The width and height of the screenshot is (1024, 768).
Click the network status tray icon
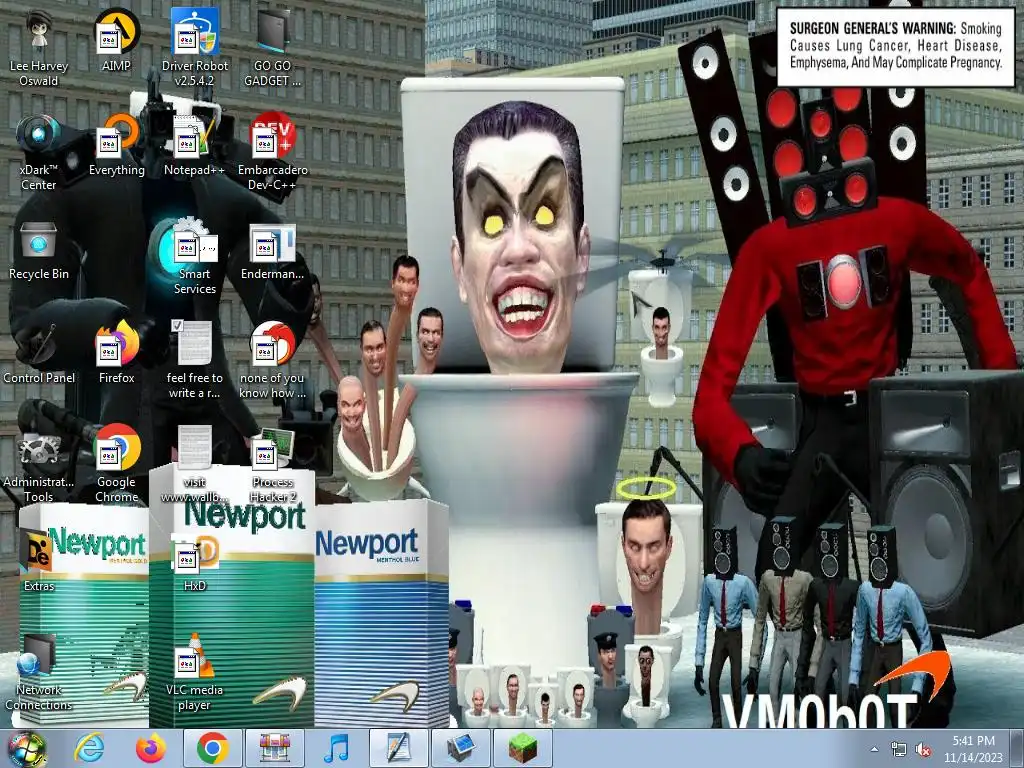click(899, 749)
